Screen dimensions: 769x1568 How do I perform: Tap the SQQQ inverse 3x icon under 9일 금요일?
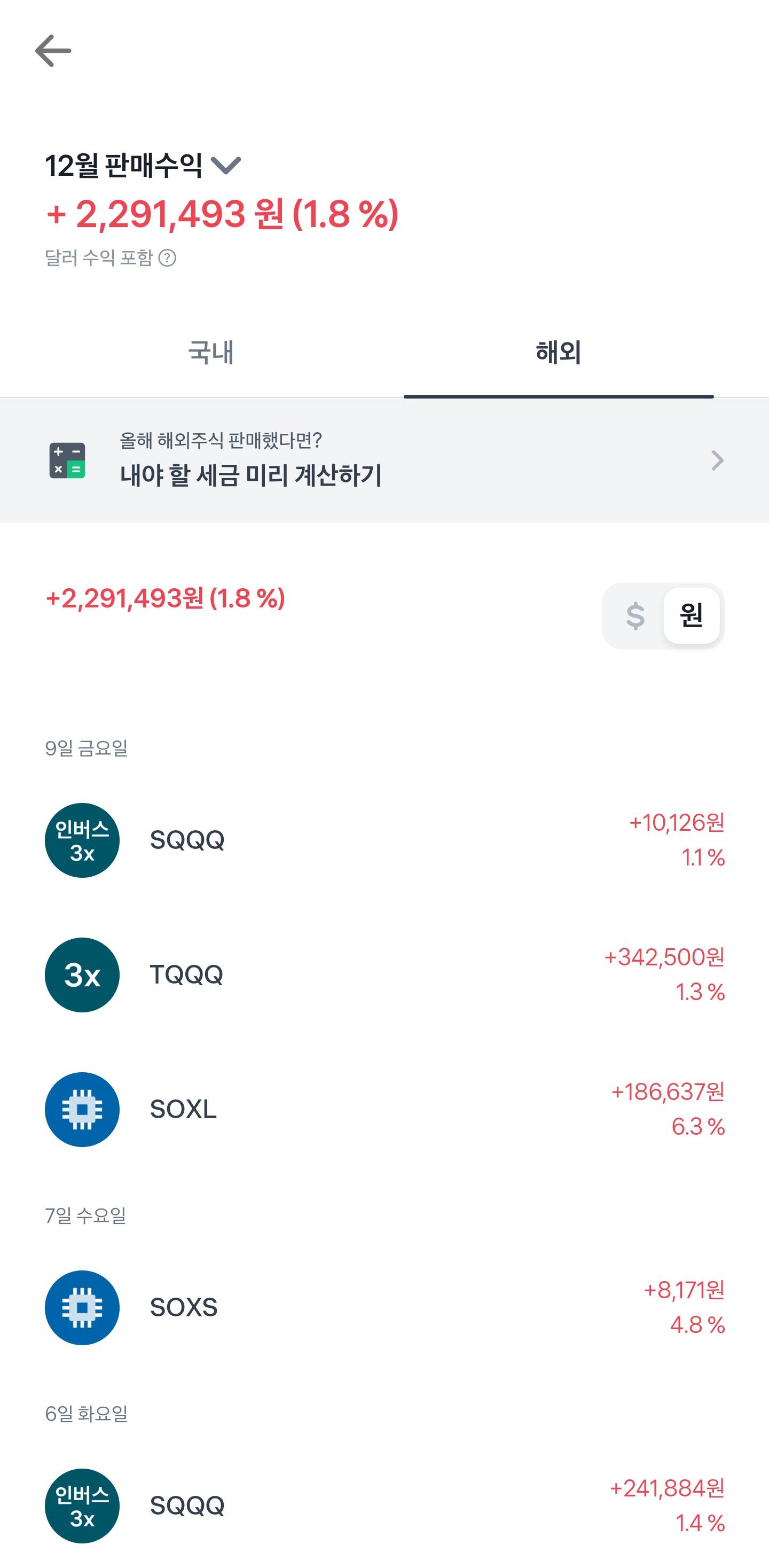click(x=82, y=840)
